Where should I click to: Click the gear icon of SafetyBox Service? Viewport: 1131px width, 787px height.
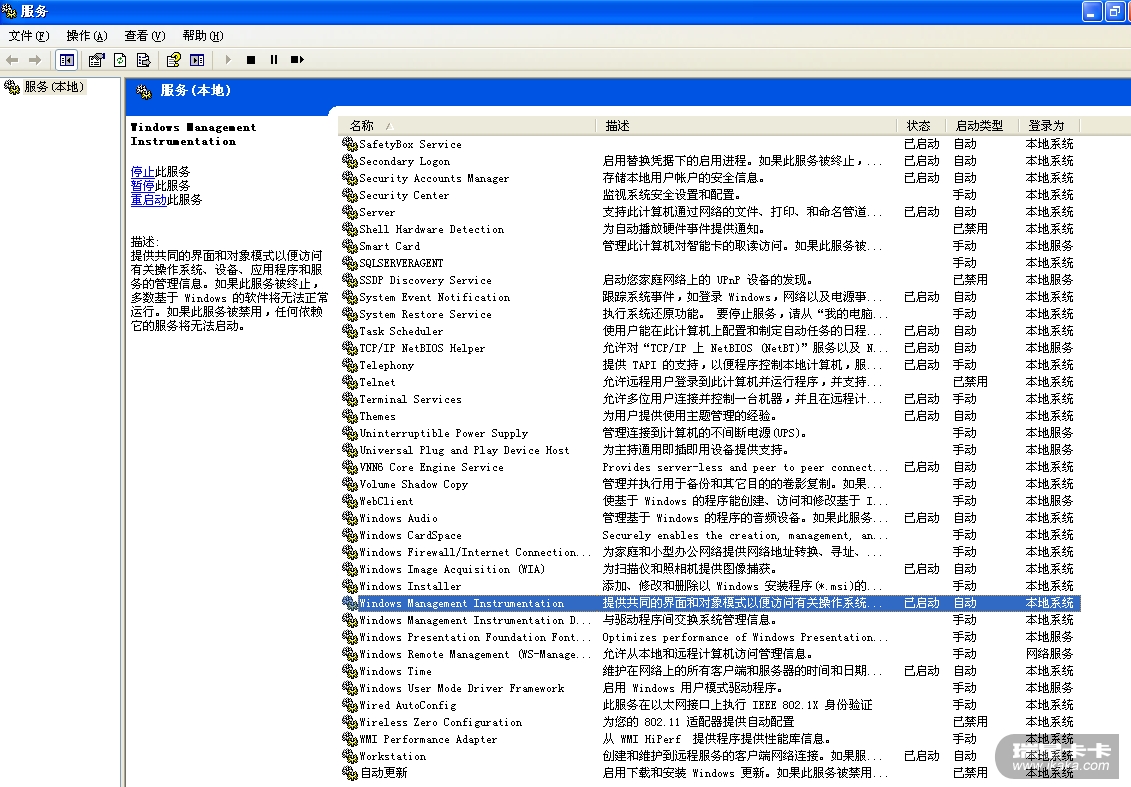click(350, 144)
